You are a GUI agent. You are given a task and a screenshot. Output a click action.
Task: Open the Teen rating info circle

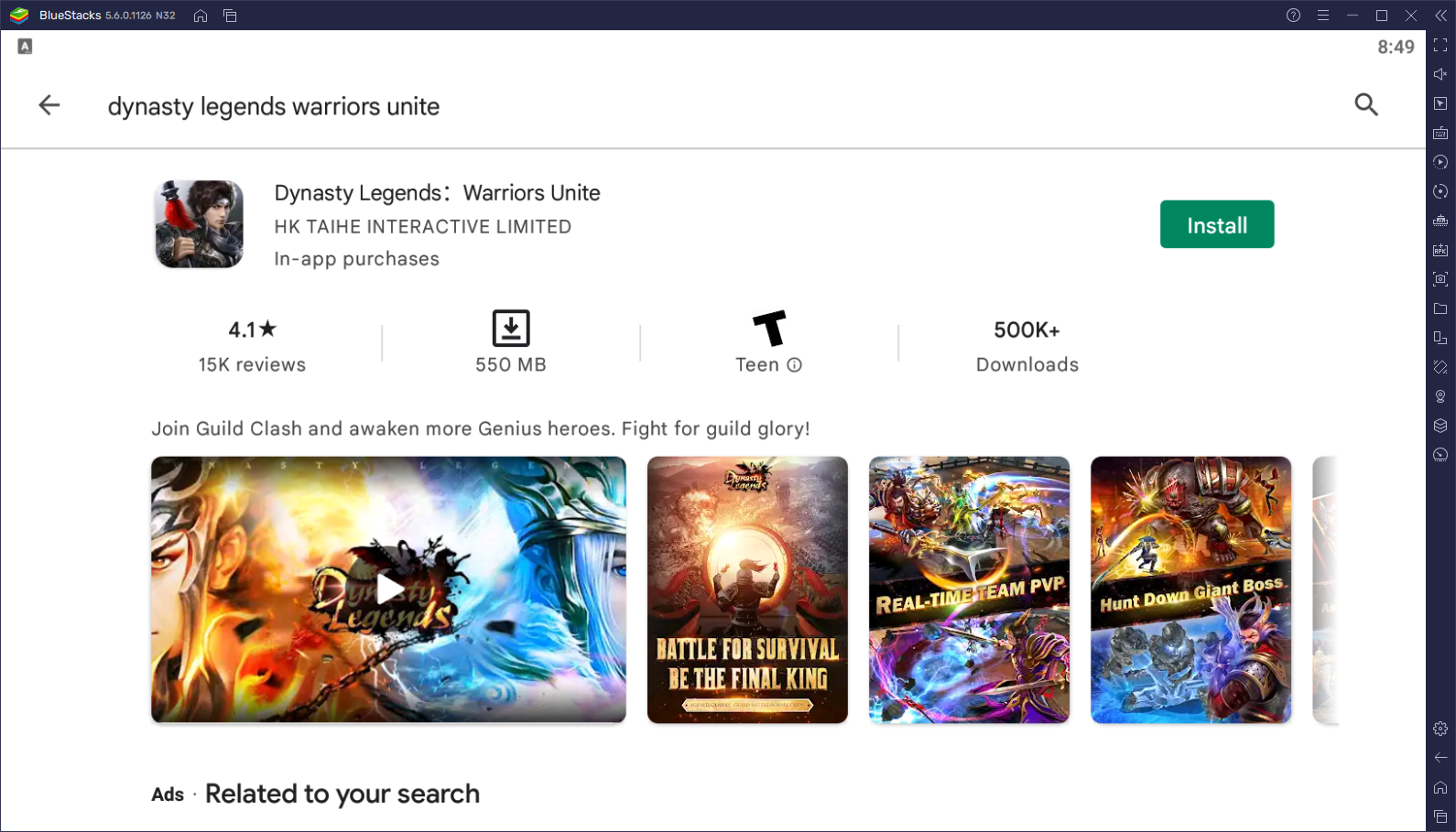795,365
